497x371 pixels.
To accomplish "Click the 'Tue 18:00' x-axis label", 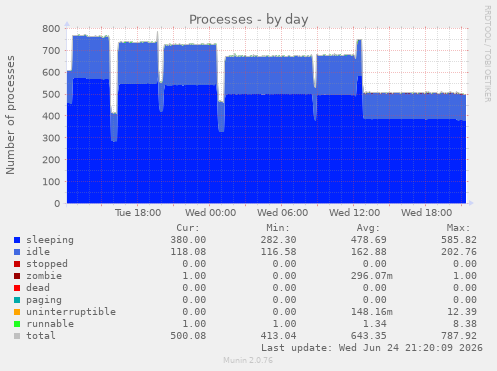I will [x=138, y=213].
